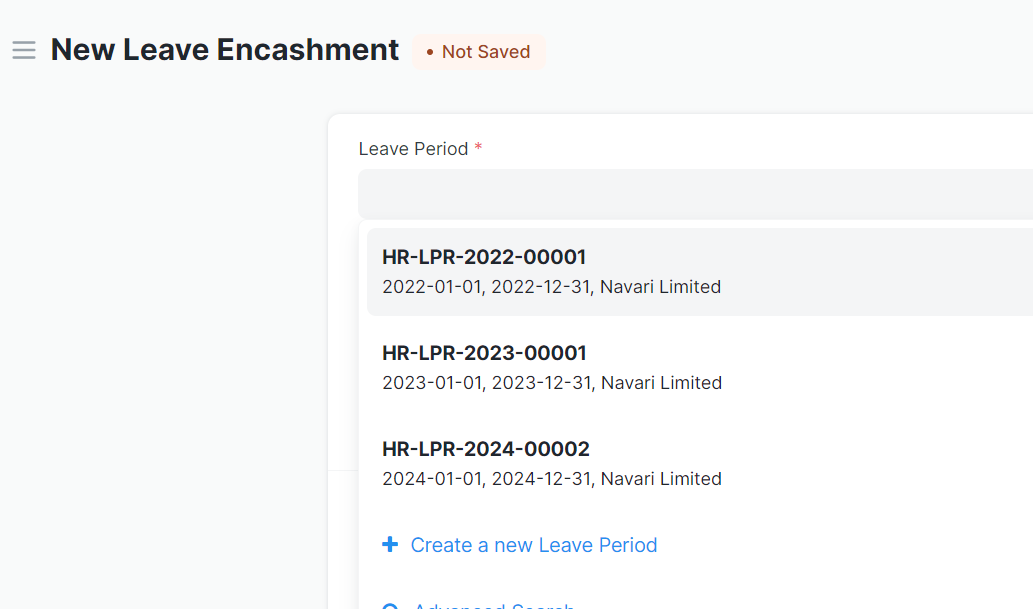This screenshot has width=1033, height=609.
Task: Click the red asterisk beside Leave Period
Action: 477,146
